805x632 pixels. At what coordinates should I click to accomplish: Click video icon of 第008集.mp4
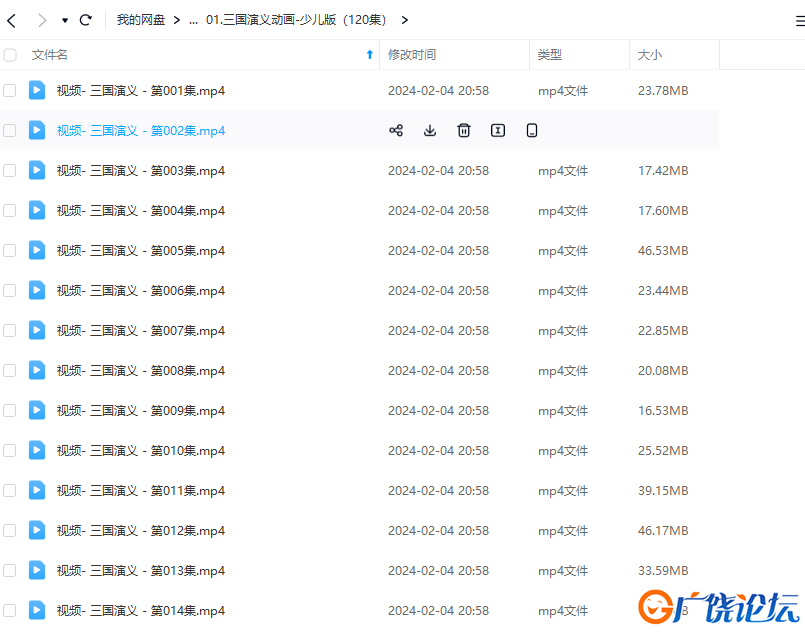click(36, 371)
